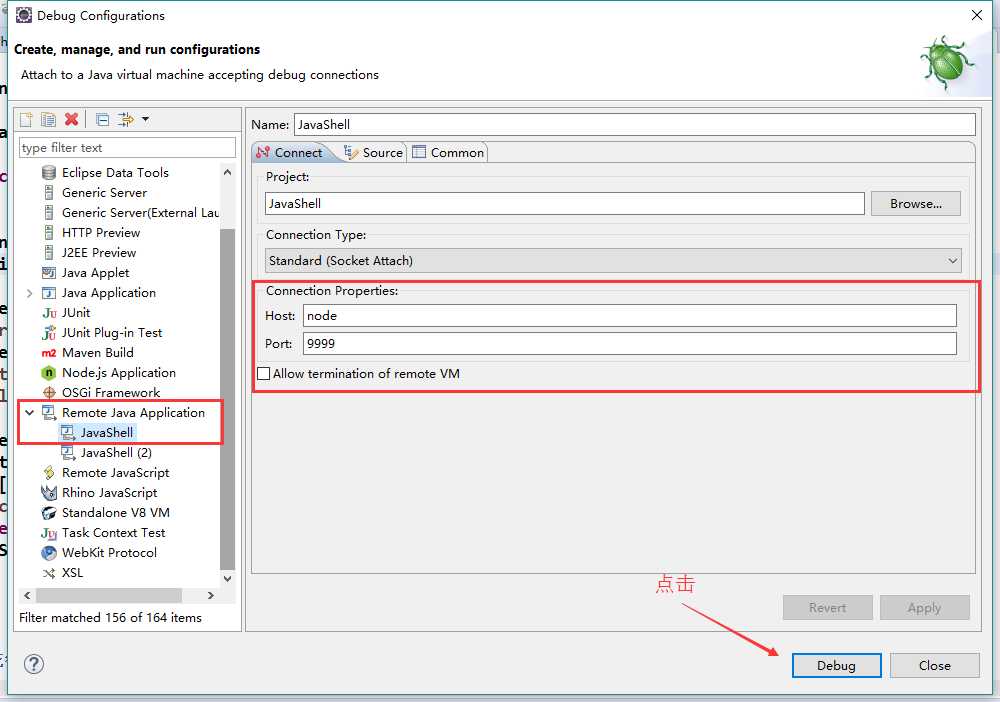This screenshot has height=702, width=1000.
Task: Click the Rhino JavaScript icon
Action: (x=49, y=493)
